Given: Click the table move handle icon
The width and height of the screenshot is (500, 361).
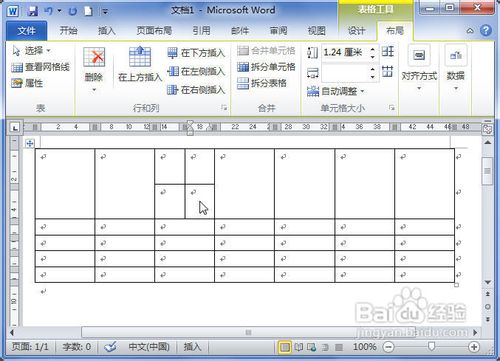Looking at the screenshot, I should click(30, 143).
